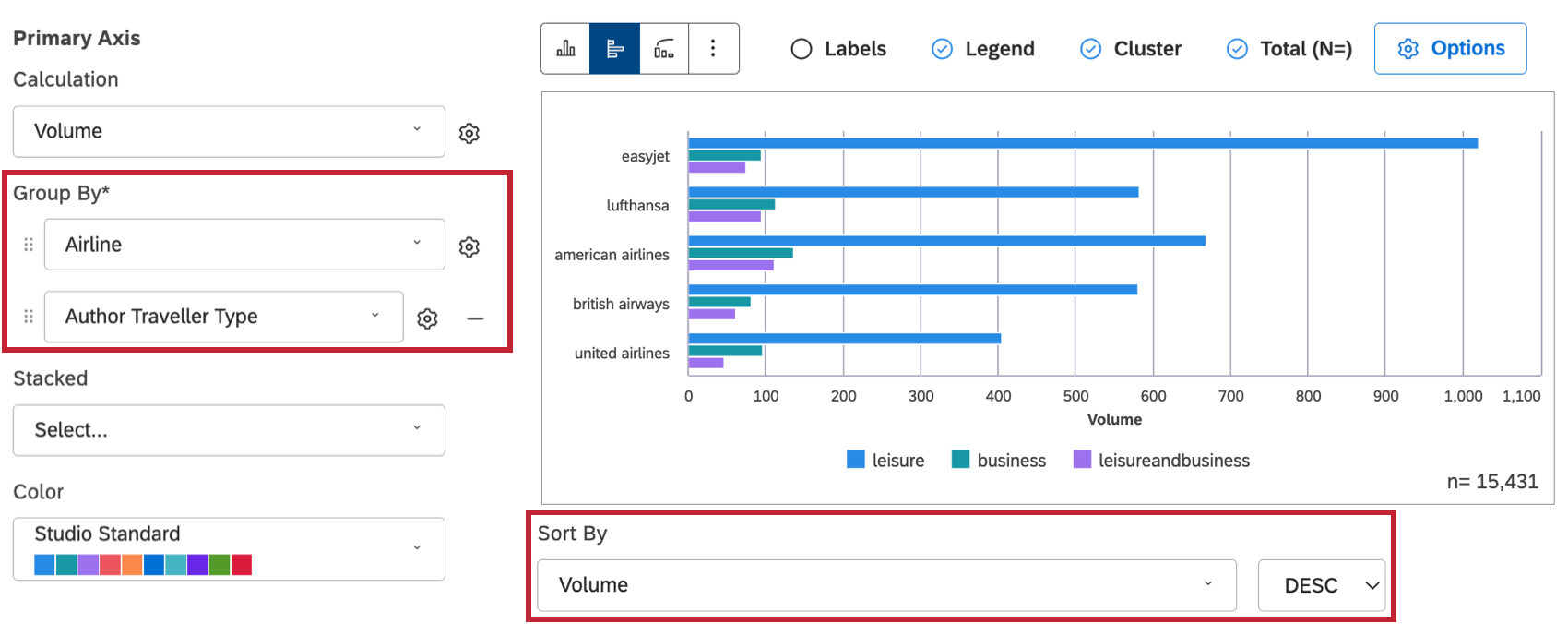The height and width of the screenshot is (624, 1568).
Task: Click the 1,000 axis tick label
Action: click(x=1463, y=396)
